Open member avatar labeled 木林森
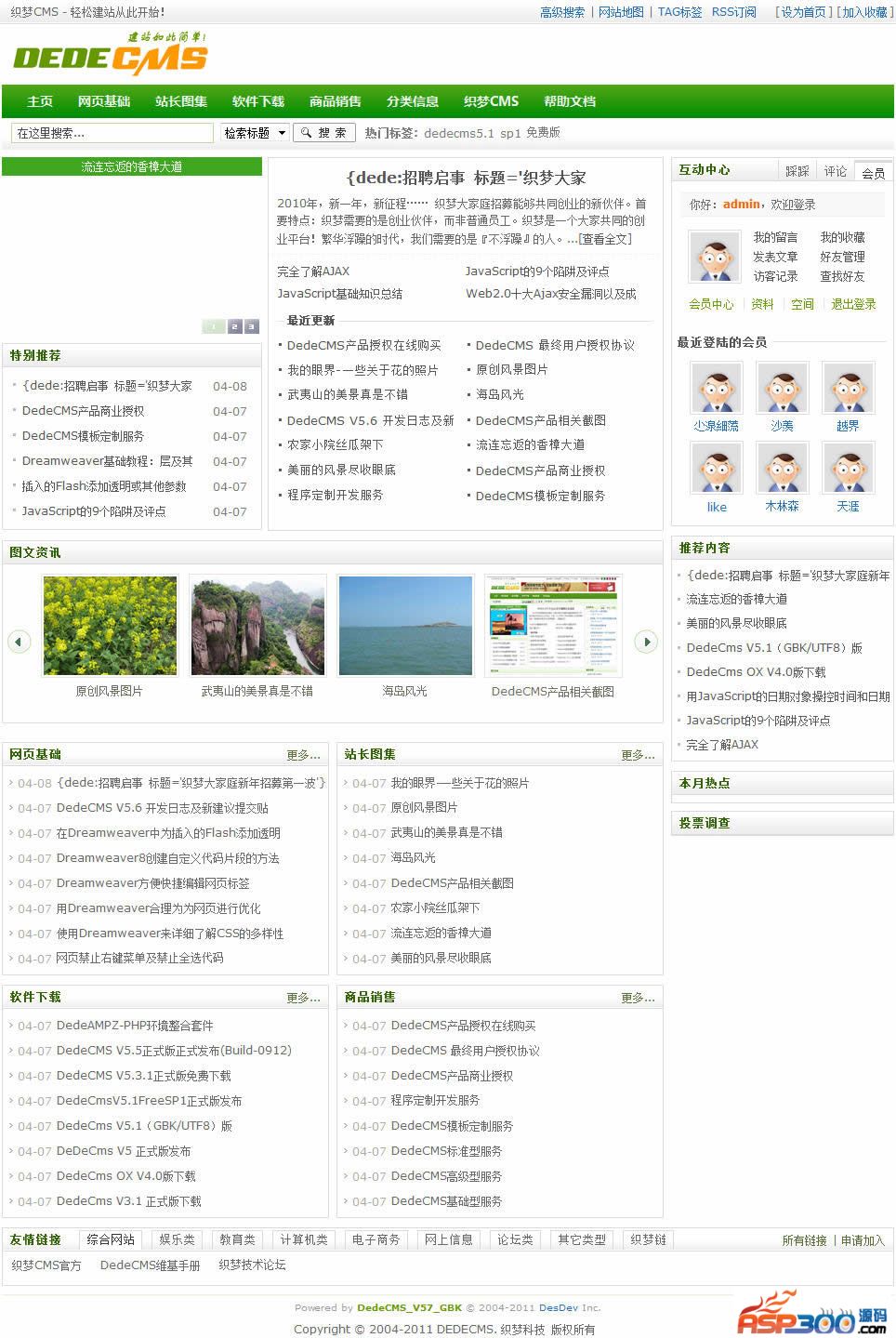Viewport: 896px width, 1338px height. (782, 468)
